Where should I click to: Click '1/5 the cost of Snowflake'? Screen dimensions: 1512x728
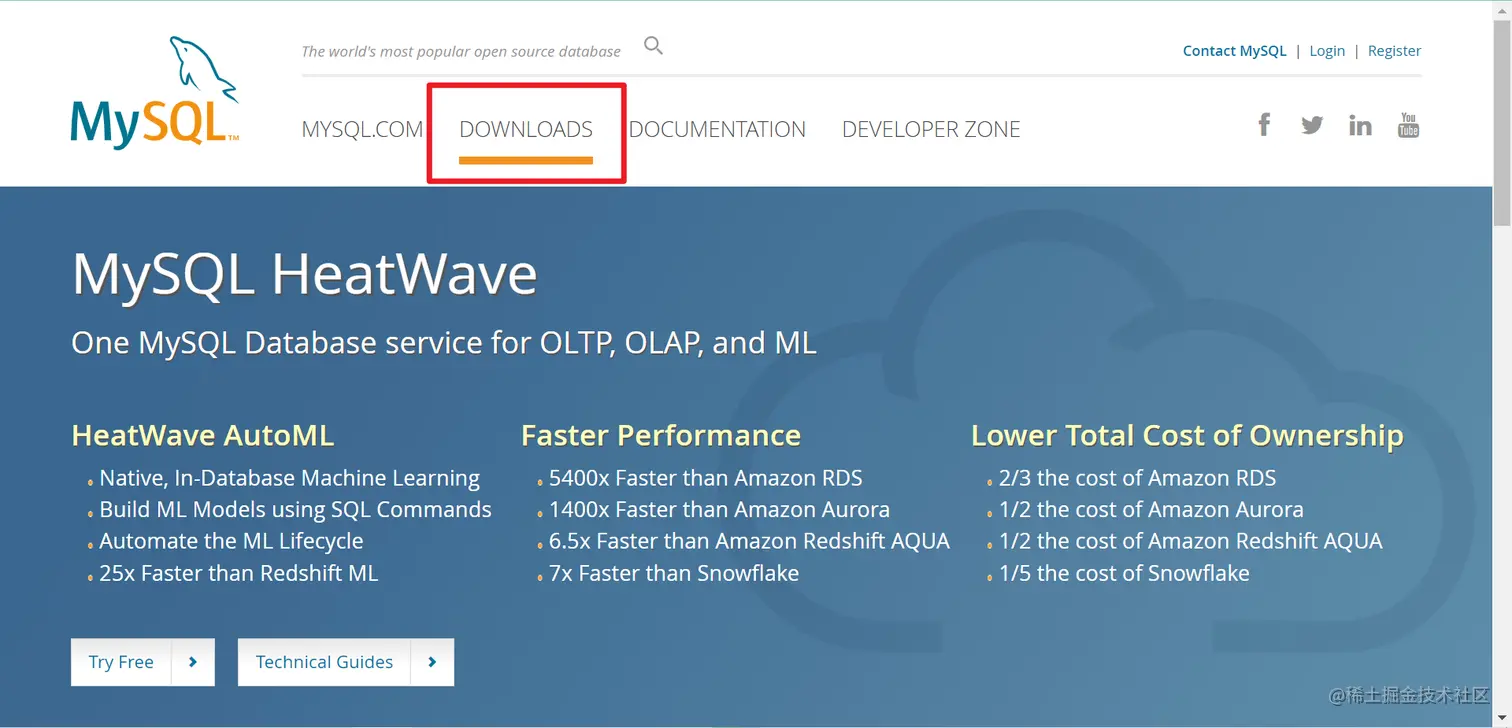click(1124, 573)
